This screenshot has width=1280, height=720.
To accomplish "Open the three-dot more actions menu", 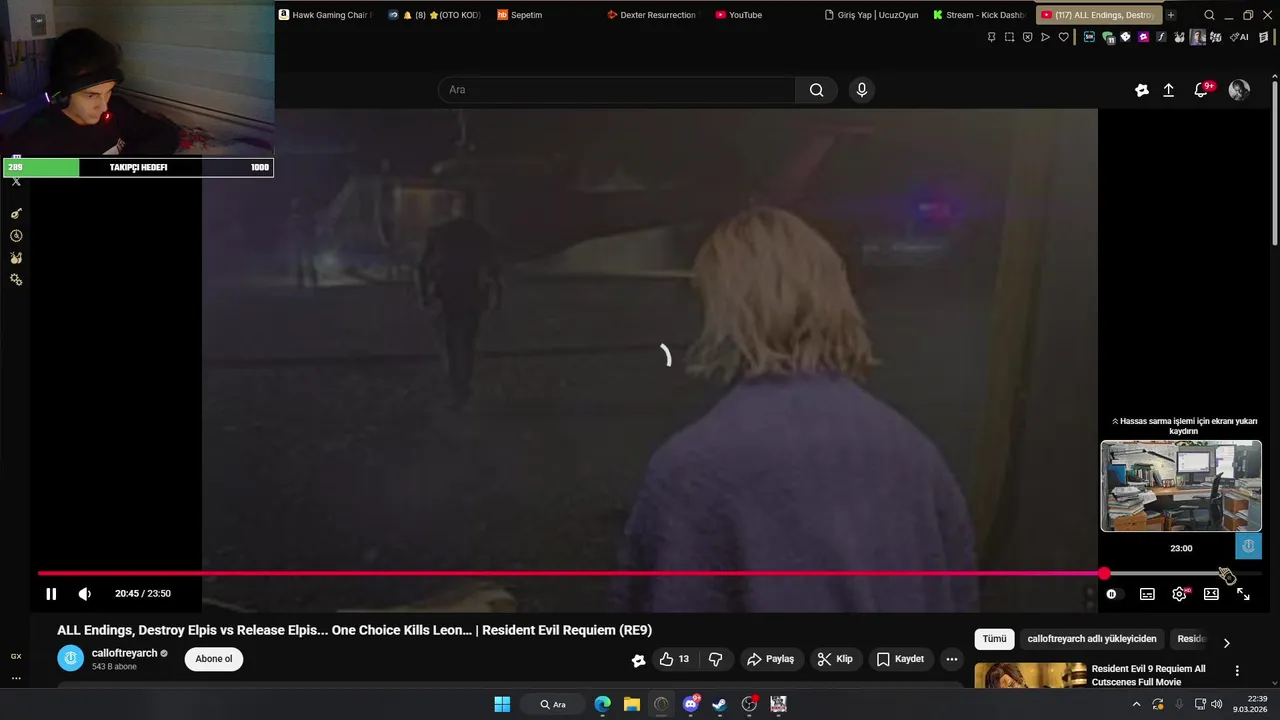I will pos(952,659).
